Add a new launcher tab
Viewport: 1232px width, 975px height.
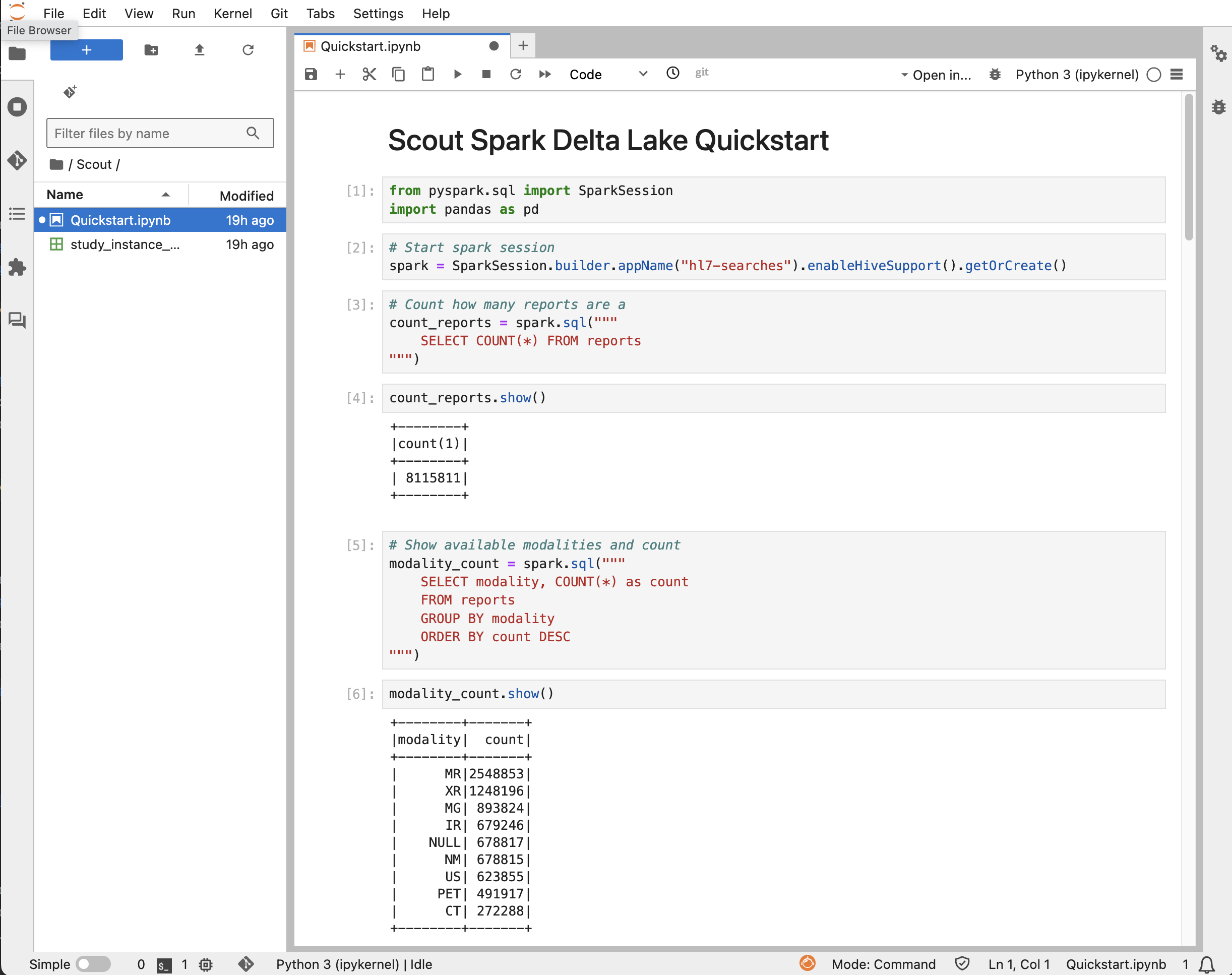523,46
